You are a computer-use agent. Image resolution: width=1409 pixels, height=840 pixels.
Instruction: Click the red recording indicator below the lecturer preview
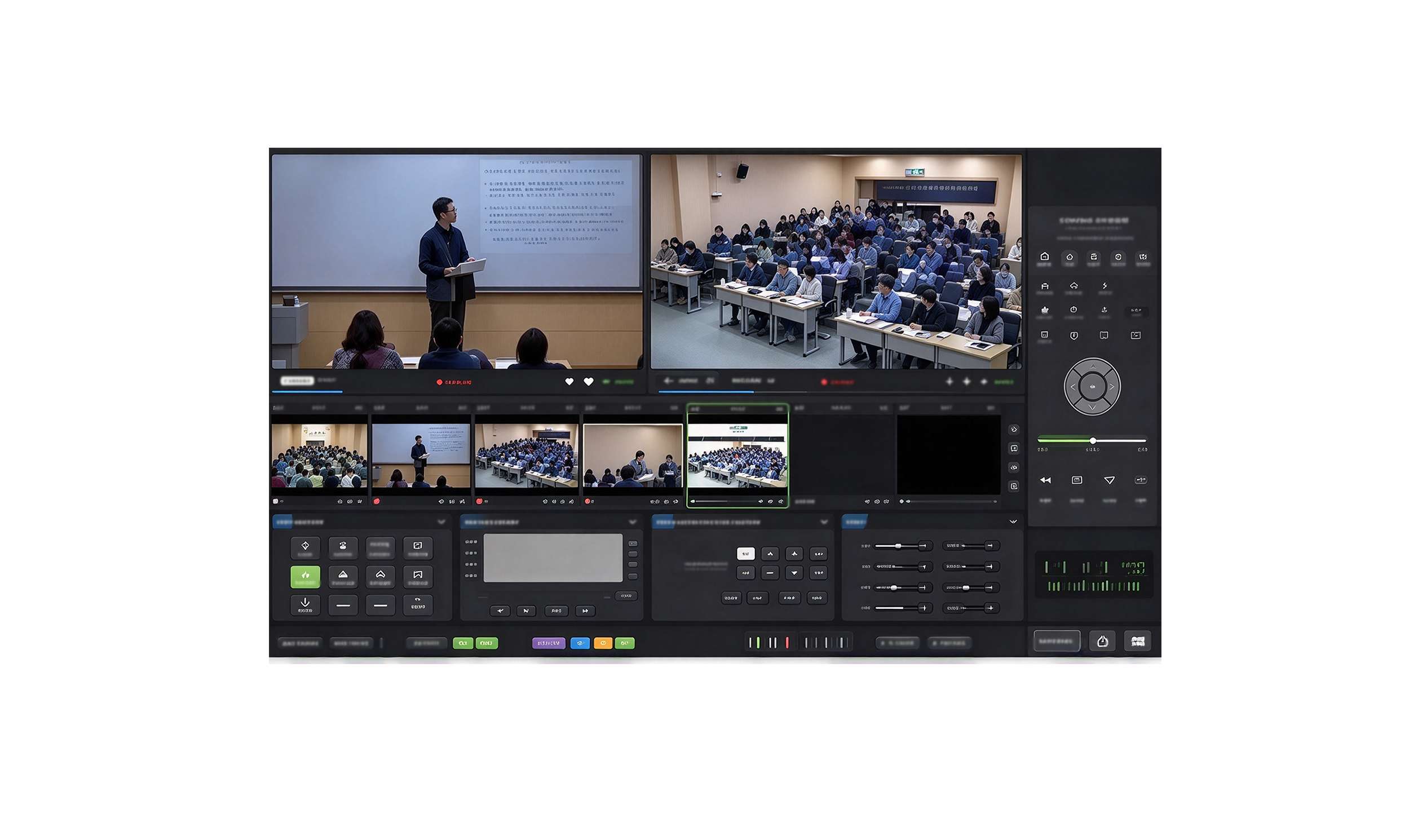tap(453, 382)
